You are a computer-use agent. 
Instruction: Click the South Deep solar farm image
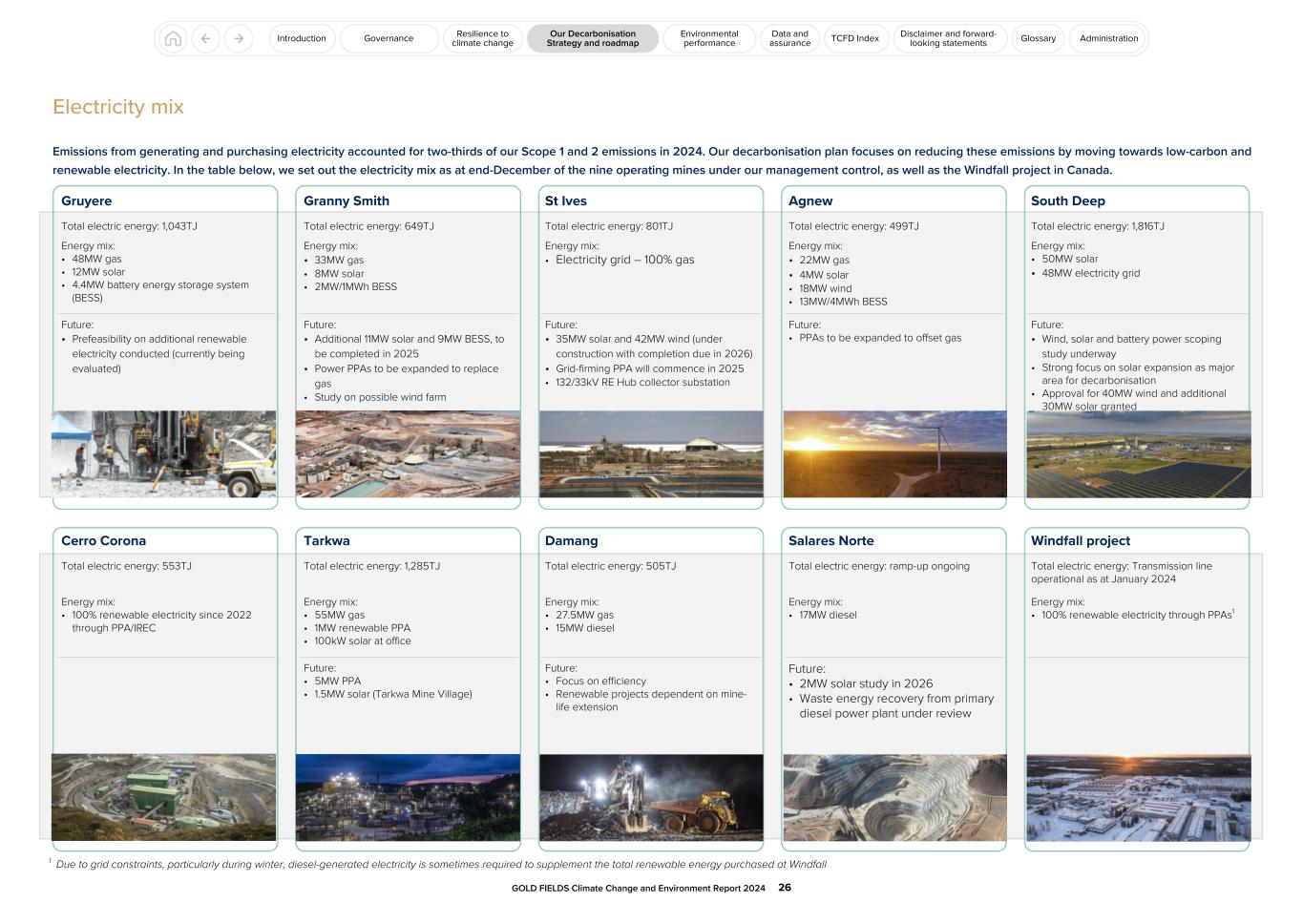[x=1137, y=455]
